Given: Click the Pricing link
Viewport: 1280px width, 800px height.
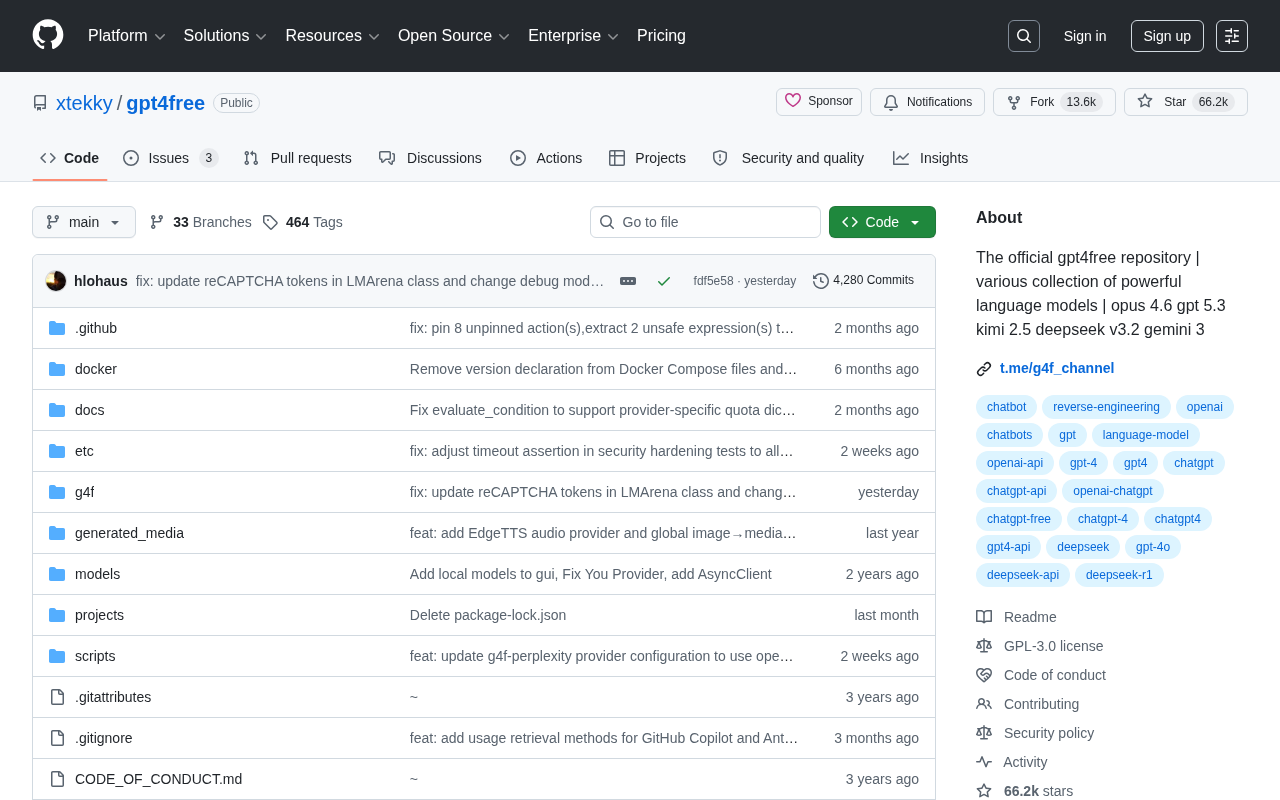Looking at the screenshot, I should [x=661, y=36].
